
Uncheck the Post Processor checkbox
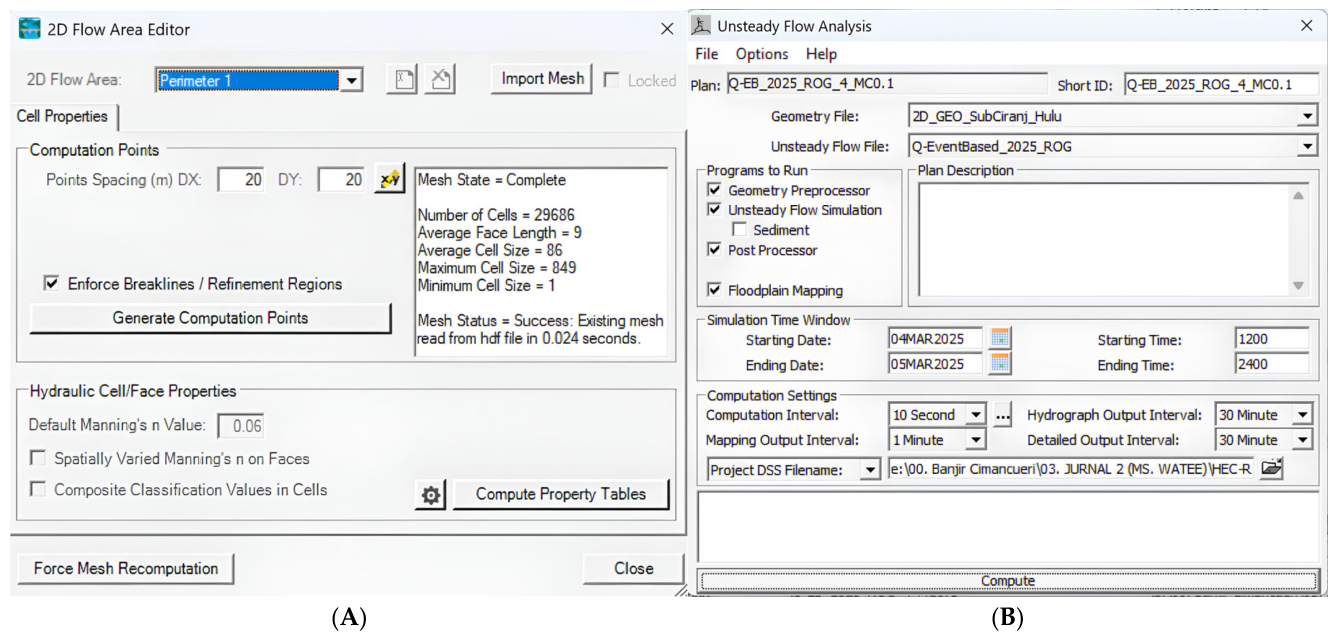pyautogui.click(x=714, y=250)
